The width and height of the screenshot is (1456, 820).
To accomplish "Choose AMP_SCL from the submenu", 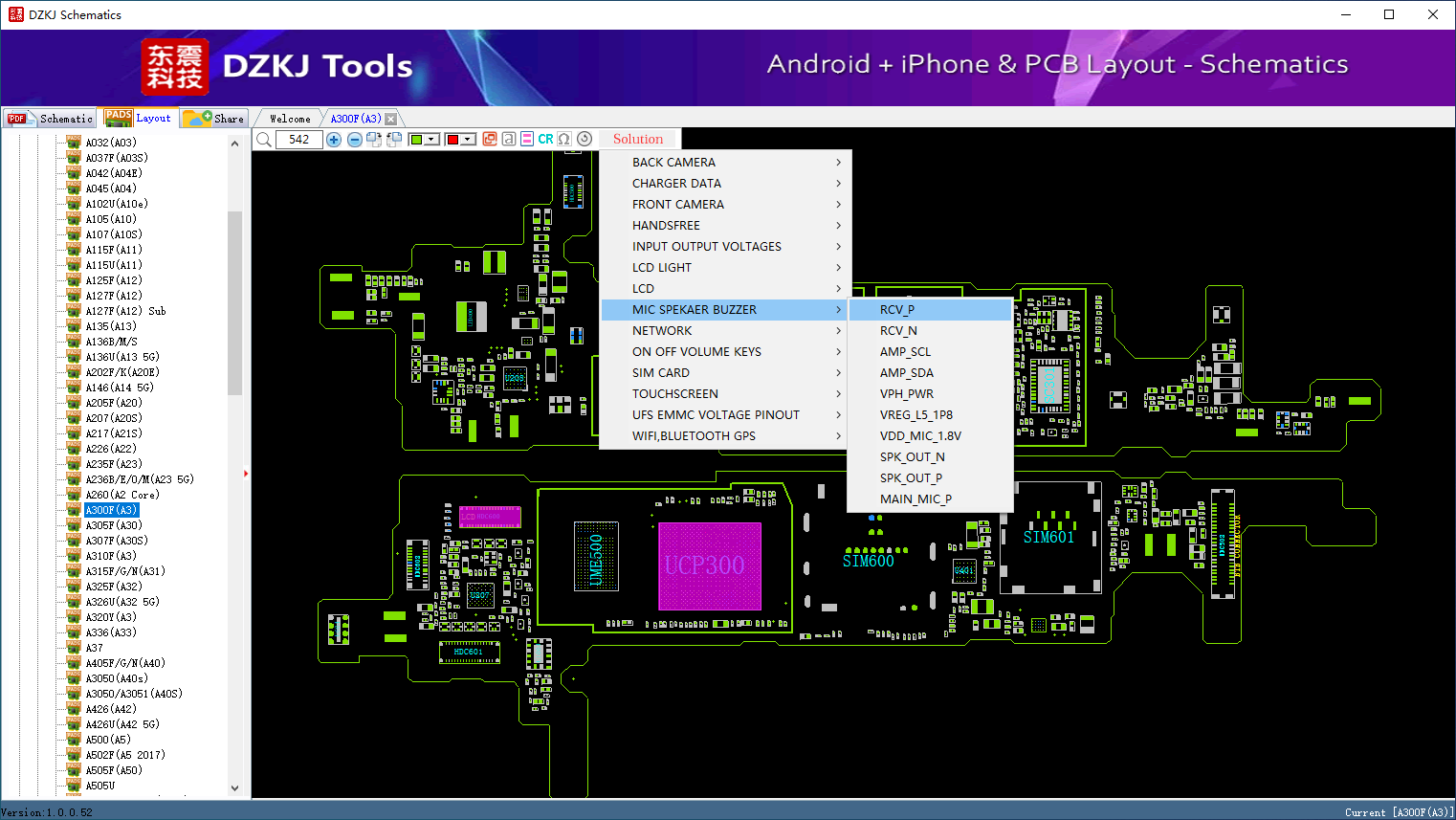I will tap(931, 352).
